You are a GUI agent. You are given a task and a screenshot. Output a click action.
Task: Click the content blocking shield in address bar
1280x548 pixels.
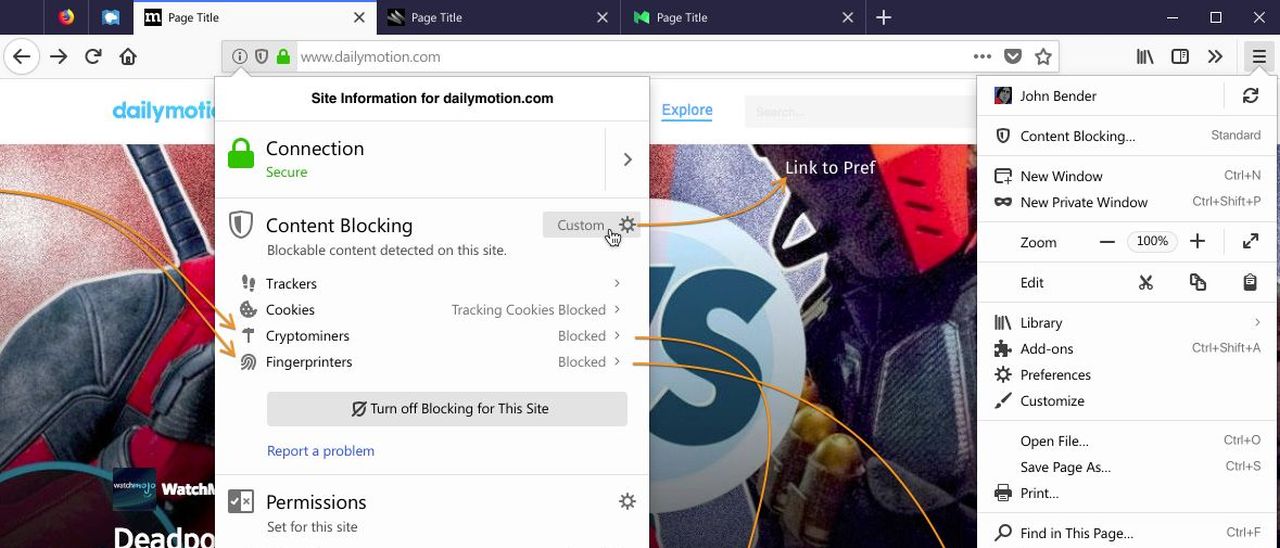coord(262,57)
